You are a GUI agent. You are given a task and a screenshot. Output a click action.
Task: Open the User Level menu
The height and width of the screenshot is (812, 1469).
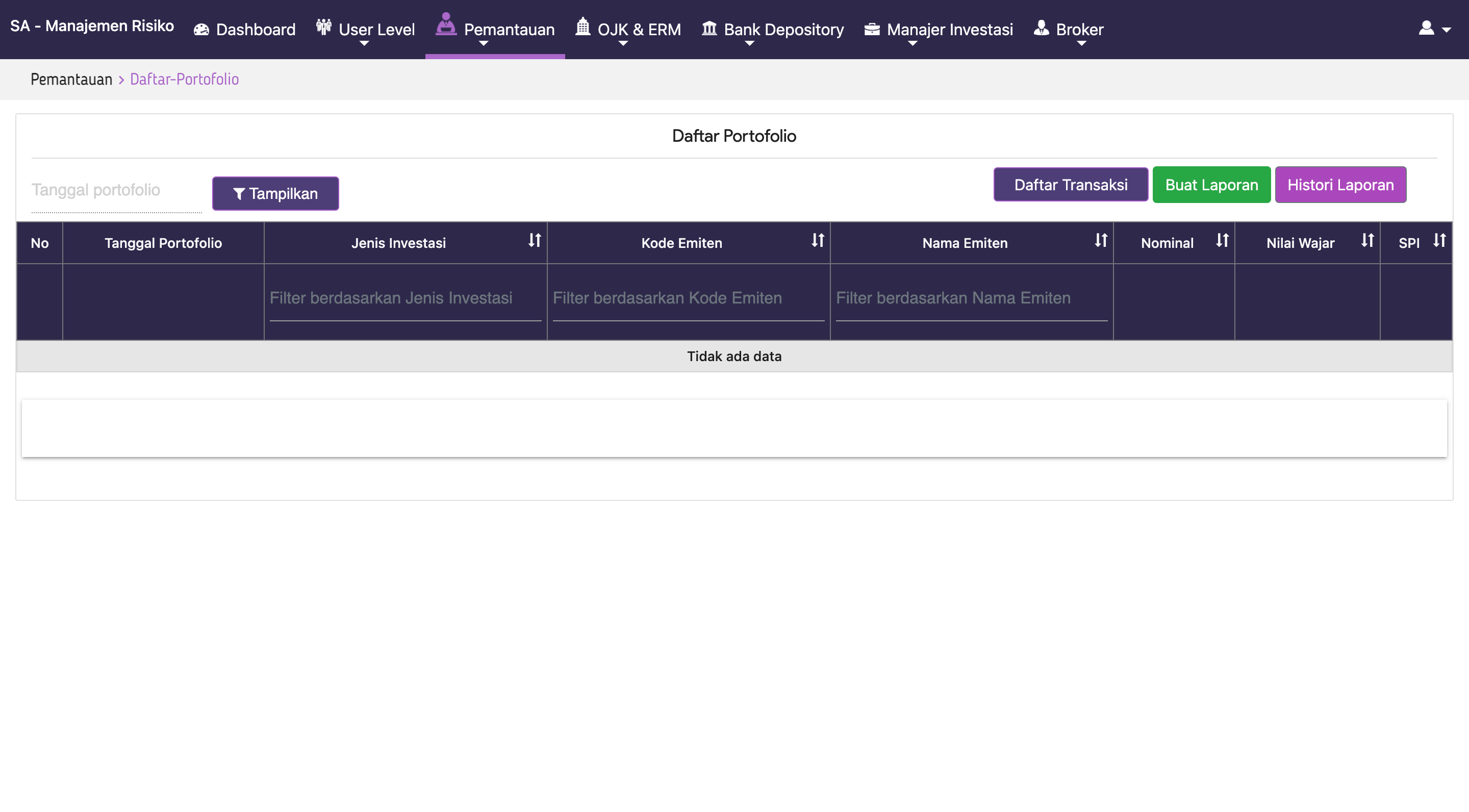click(366, 30)
